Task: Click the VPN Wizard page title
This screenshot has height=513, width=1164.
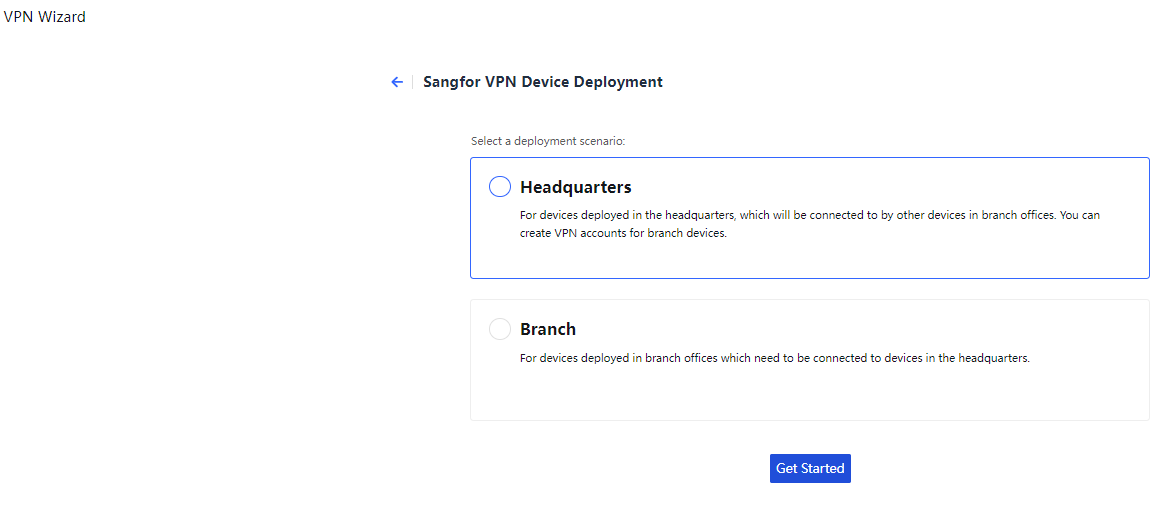Action: tap(45, 17)
